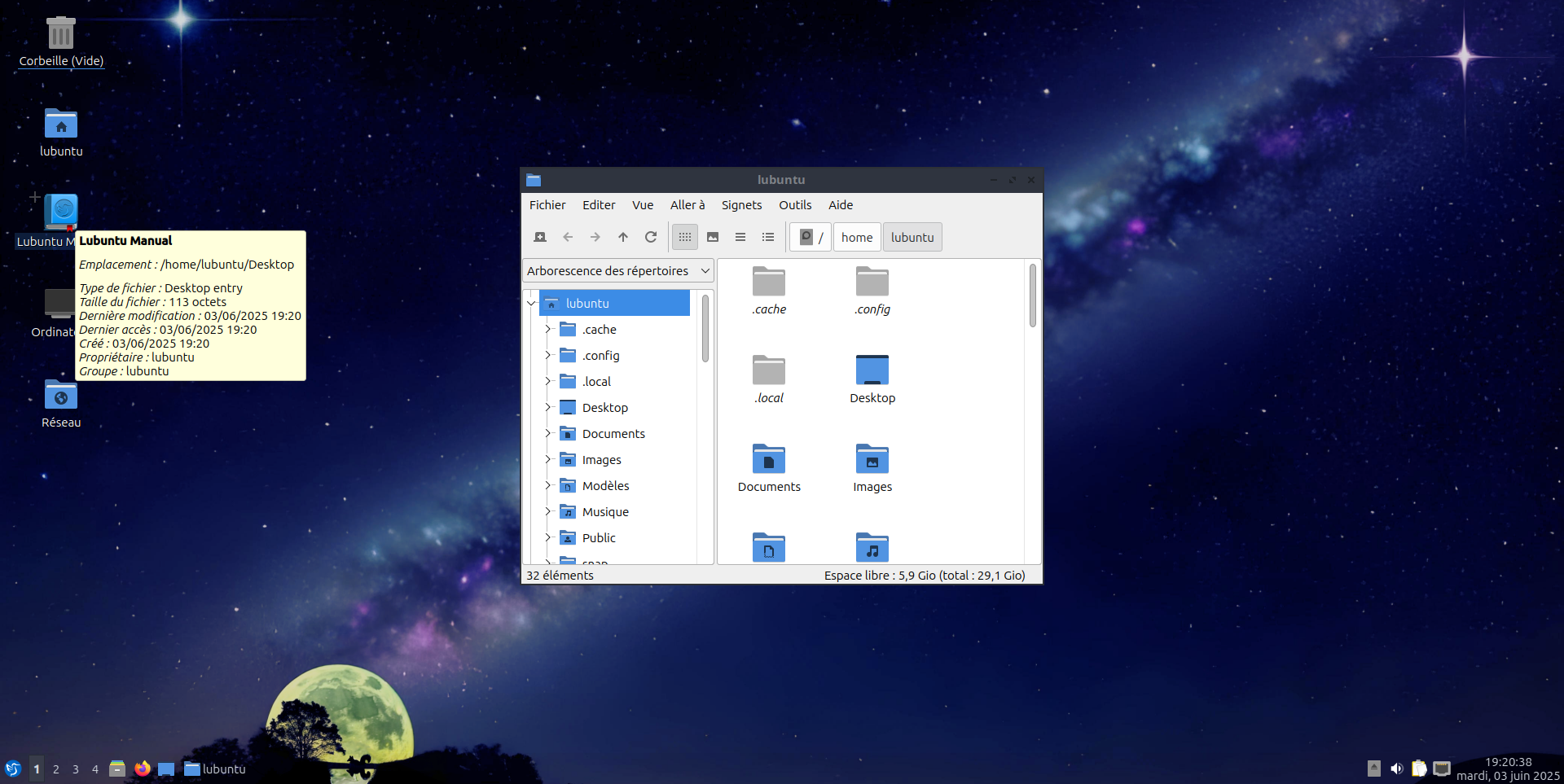Expand the Musique folder in tree
This screenshot has height=784, width=1564.
coord(548,511)
